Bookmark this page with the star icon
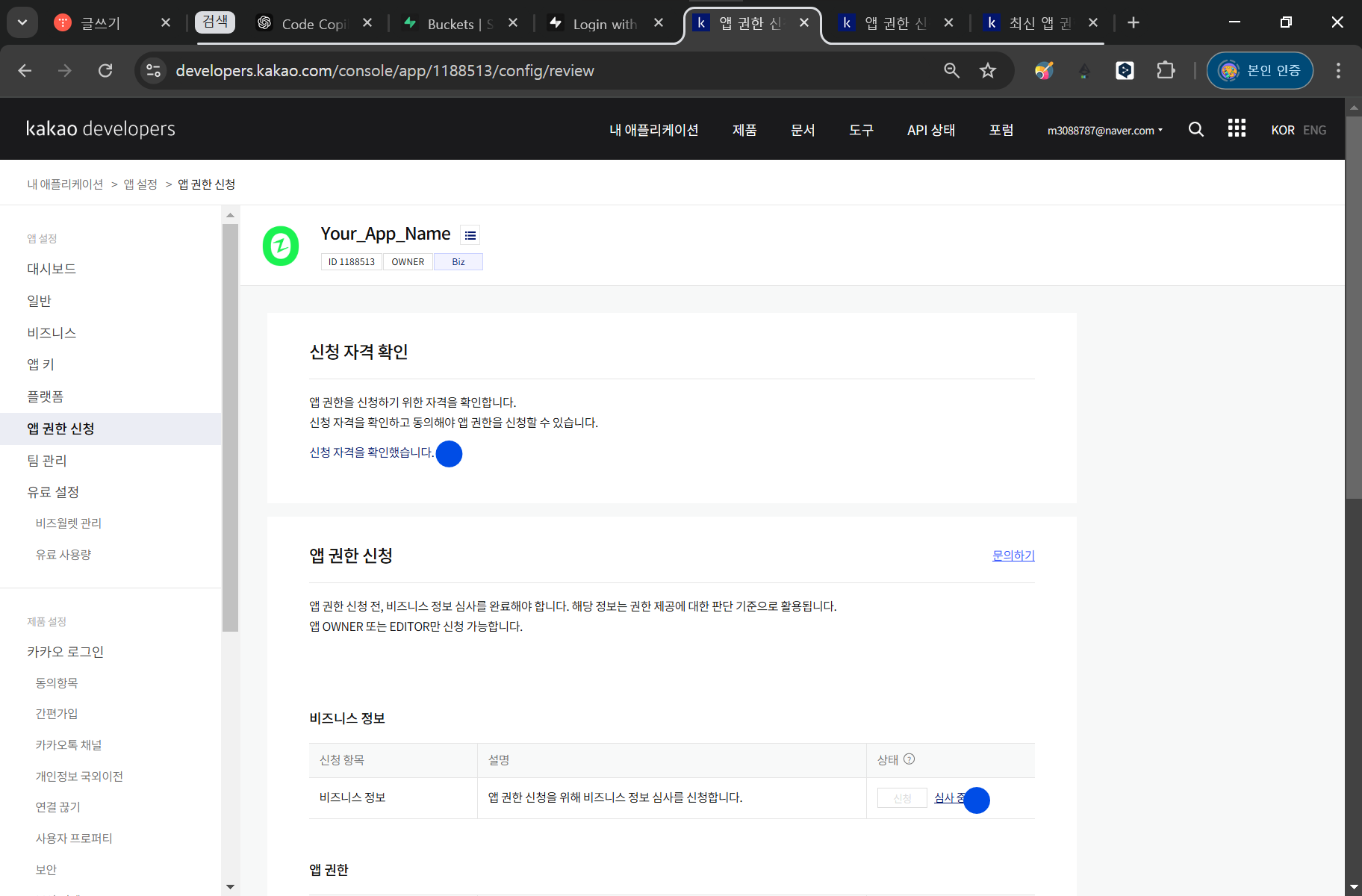The height and width of the screenshot is (896, 1362). [x=988, y=70]
